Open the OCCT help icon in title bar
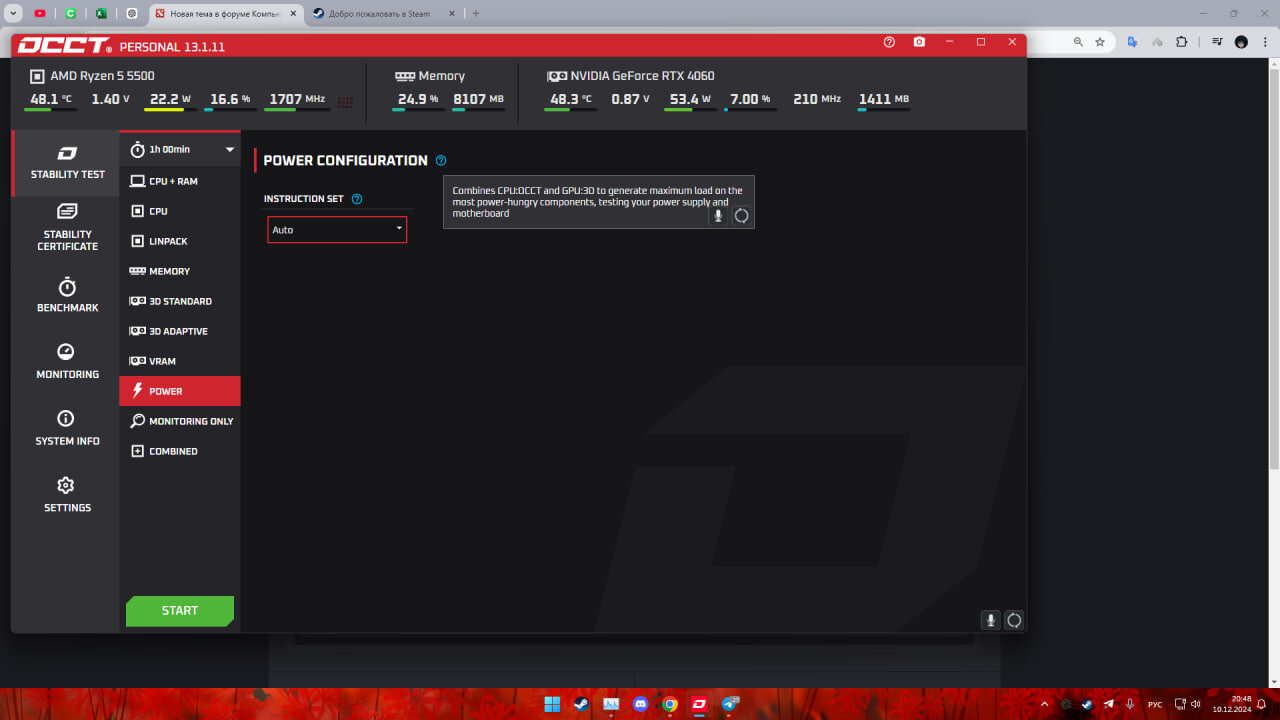 (x=889, y=42)
